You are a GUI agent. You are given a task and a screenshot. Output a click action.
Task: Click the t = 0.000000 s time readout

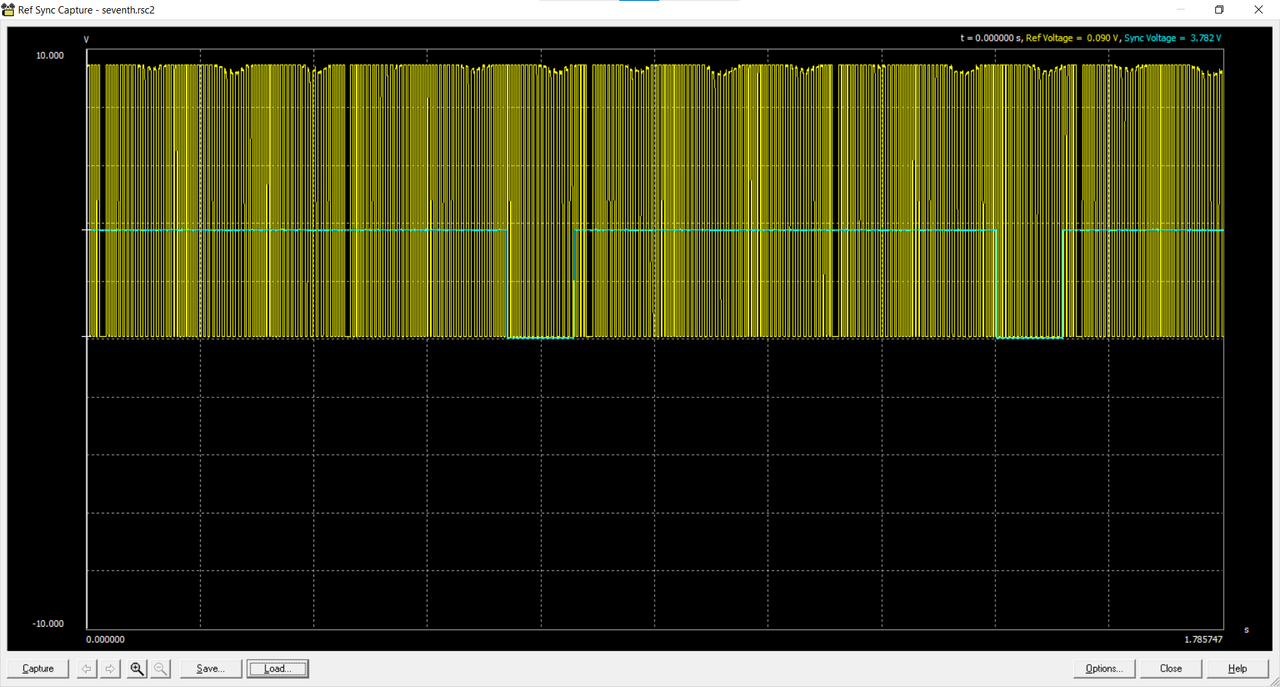coord(990,38)
